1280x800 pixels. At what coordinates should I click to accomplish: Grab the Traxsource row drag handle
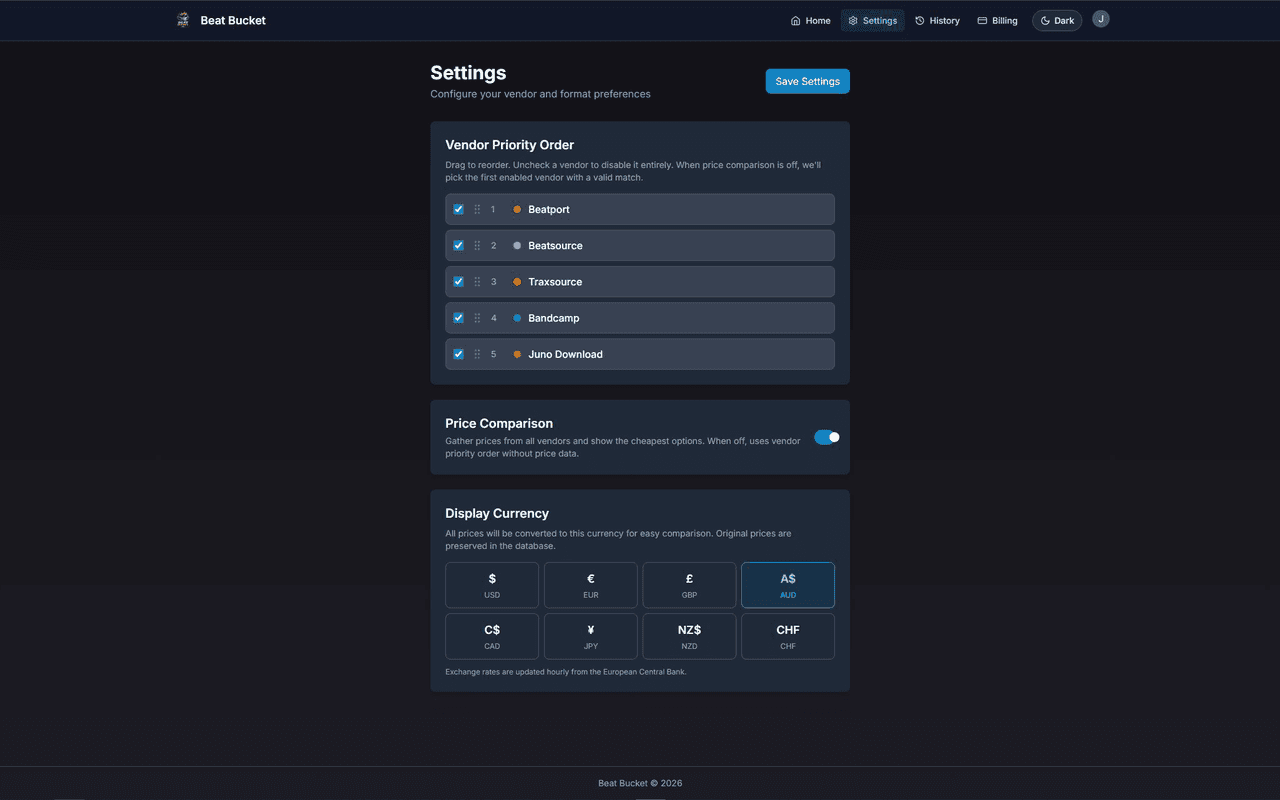pyautogui.click(x=477, y=282)
